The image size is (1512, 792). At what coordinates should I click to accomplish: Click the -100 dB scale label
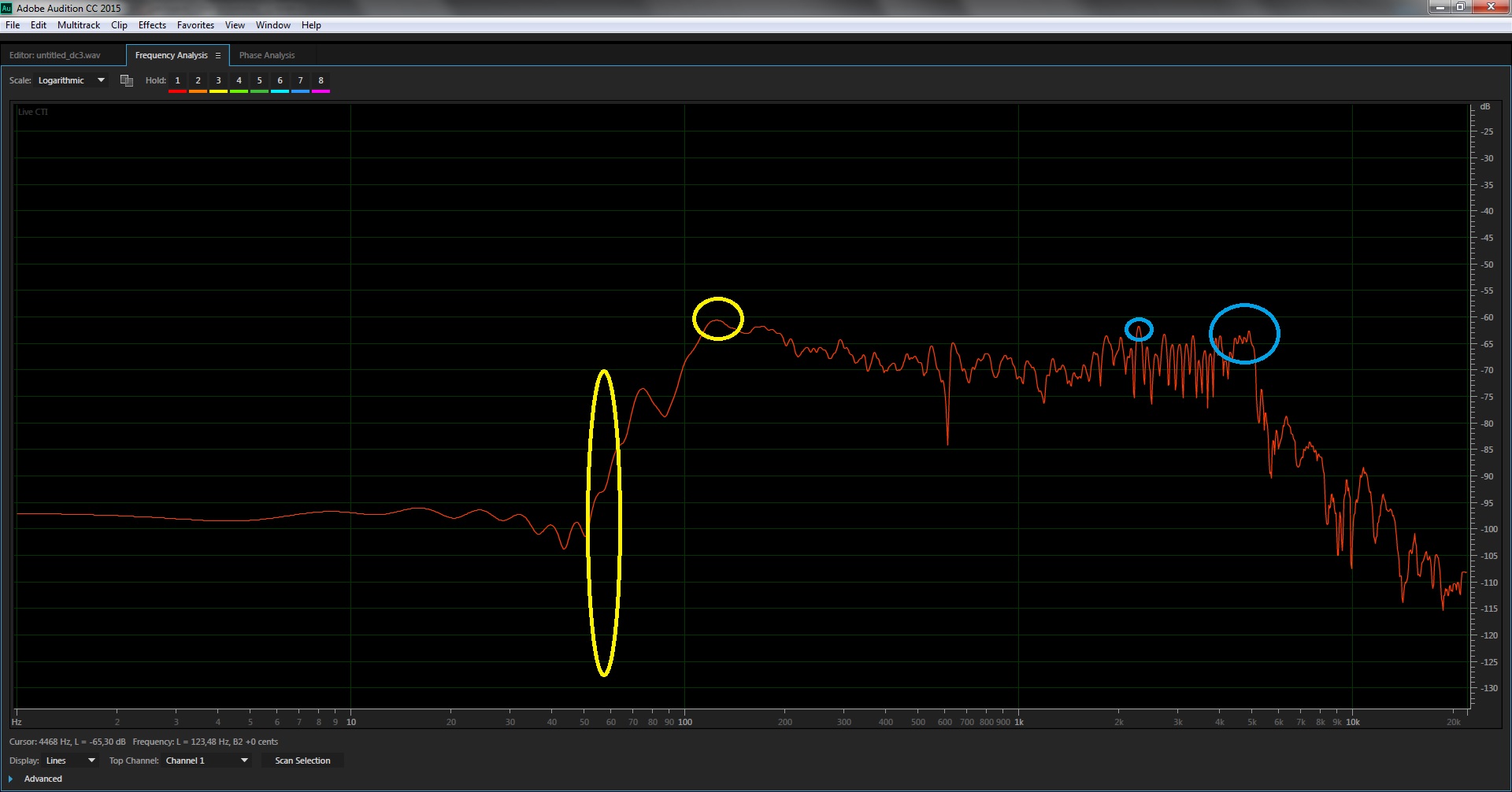(1488, 529)
